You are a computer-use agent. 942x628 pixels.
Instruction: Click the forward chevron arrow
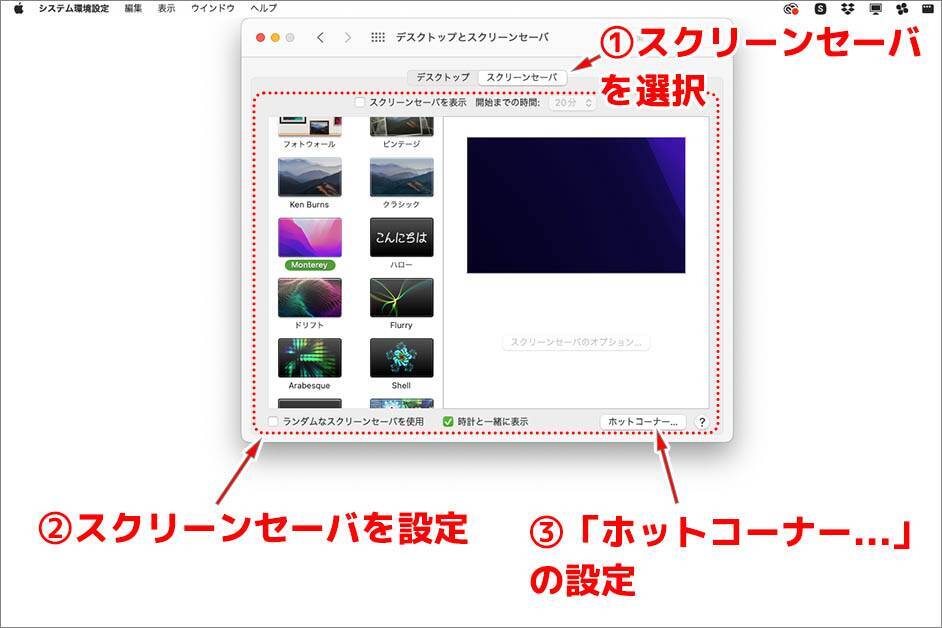(x=348, y=37)
